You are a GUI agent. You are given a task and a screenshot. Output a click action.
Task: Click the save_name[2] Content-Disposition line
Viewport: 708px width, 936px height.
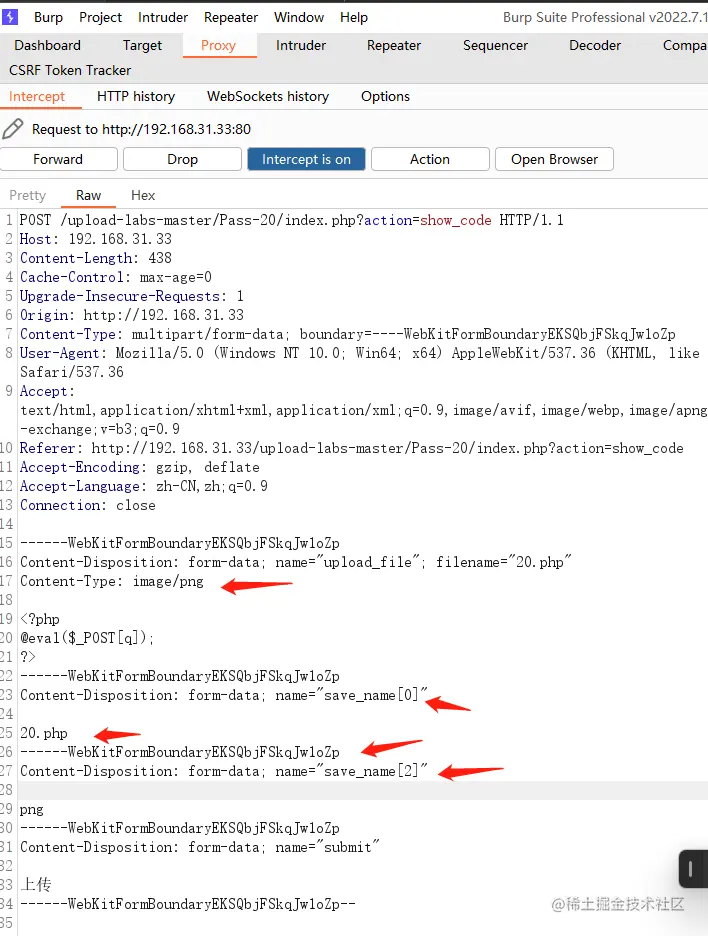[224, 771]
